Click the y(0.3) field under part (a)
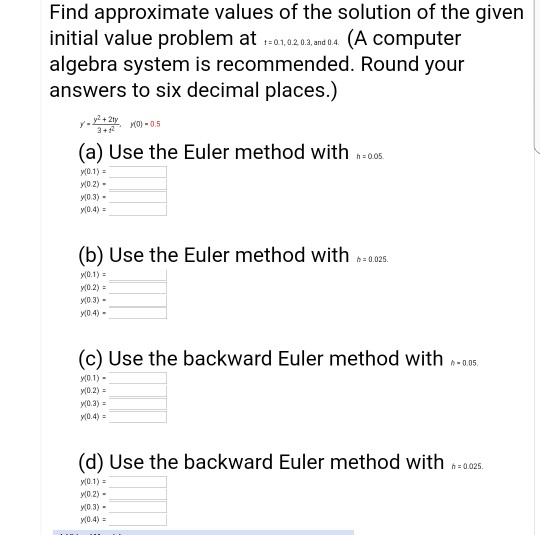Image resolution: width=540 pixels, height=535 pixels. [x=138, y=197]
